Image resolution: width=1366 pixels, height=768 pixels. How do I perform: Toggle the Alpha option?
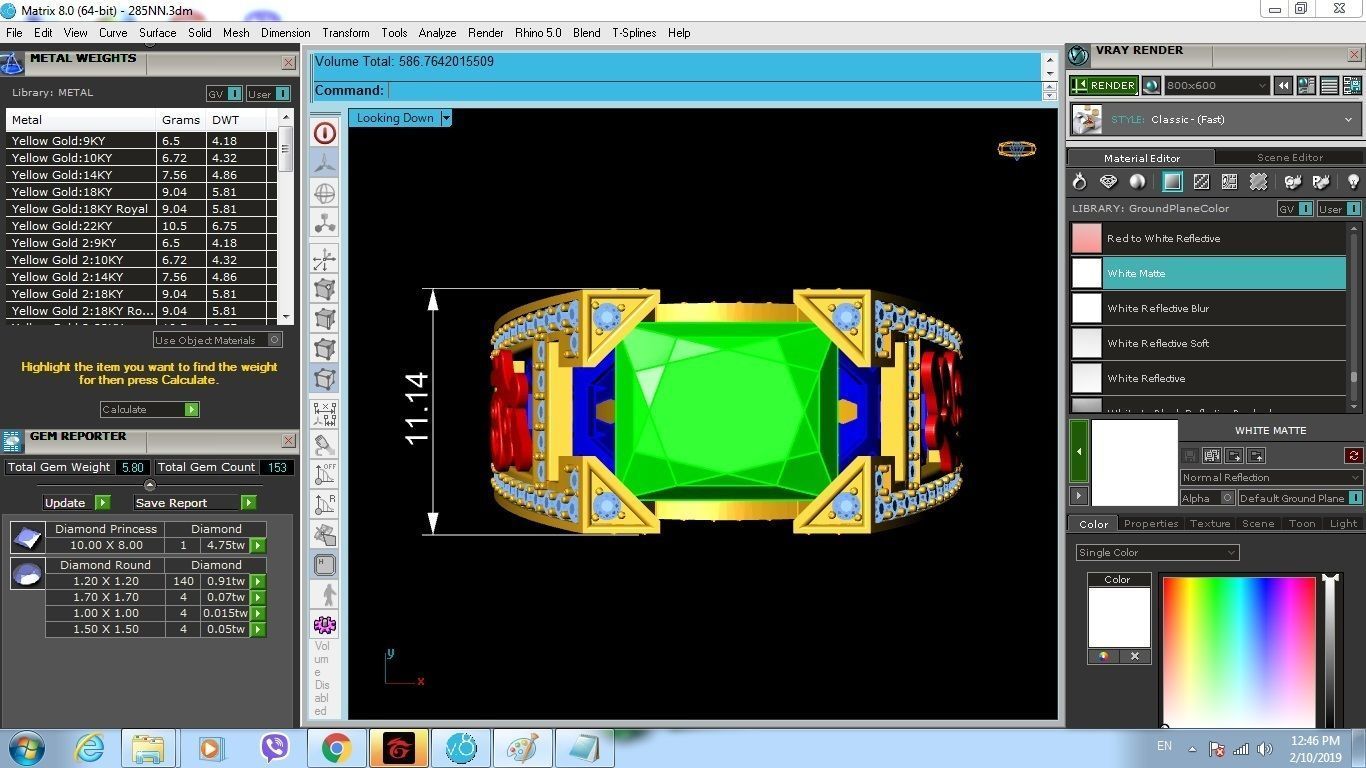pos(1207,498)
